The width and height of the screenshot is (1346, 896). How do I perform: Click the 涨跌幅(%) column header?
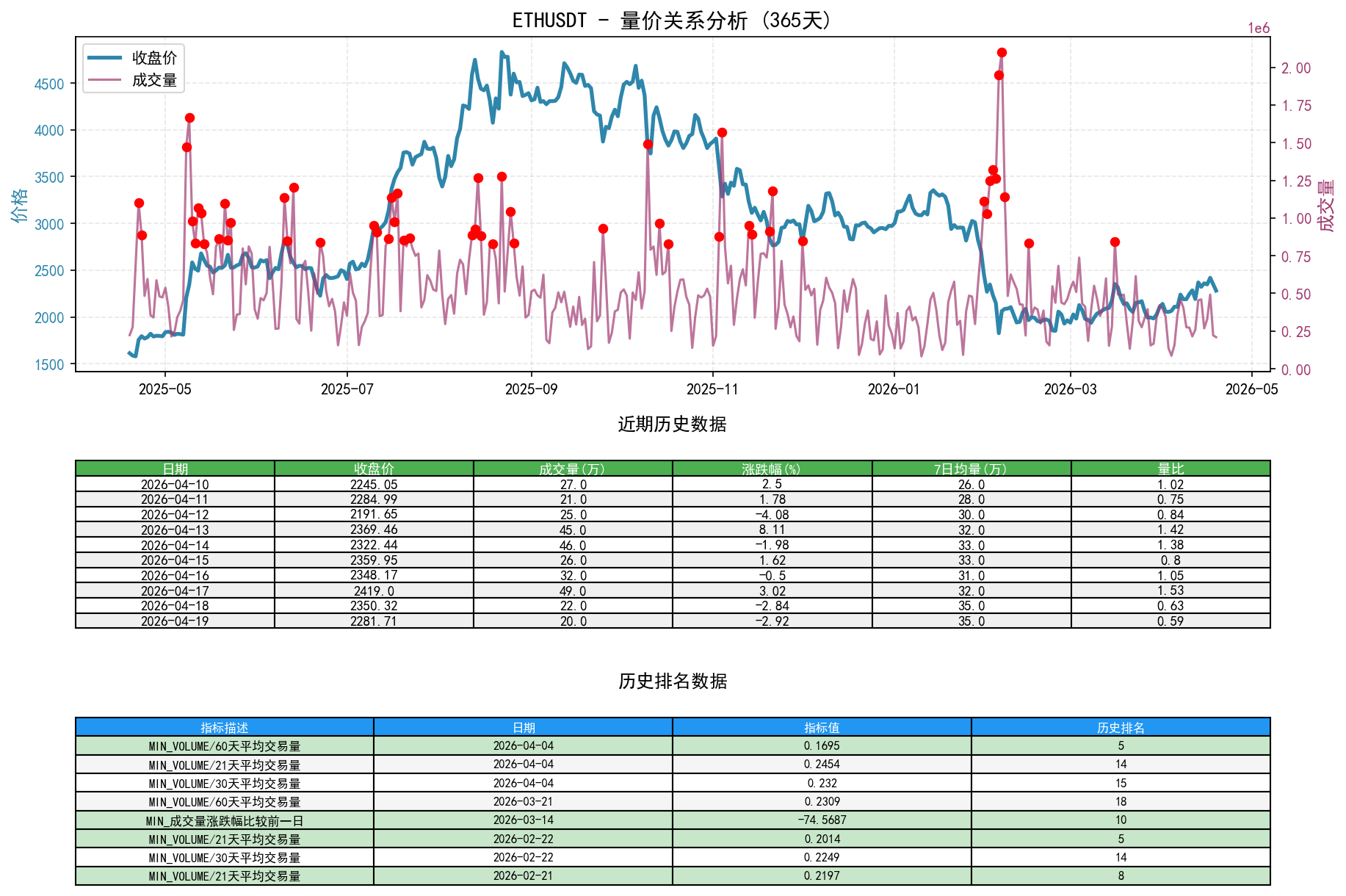(x=772, y=469)
